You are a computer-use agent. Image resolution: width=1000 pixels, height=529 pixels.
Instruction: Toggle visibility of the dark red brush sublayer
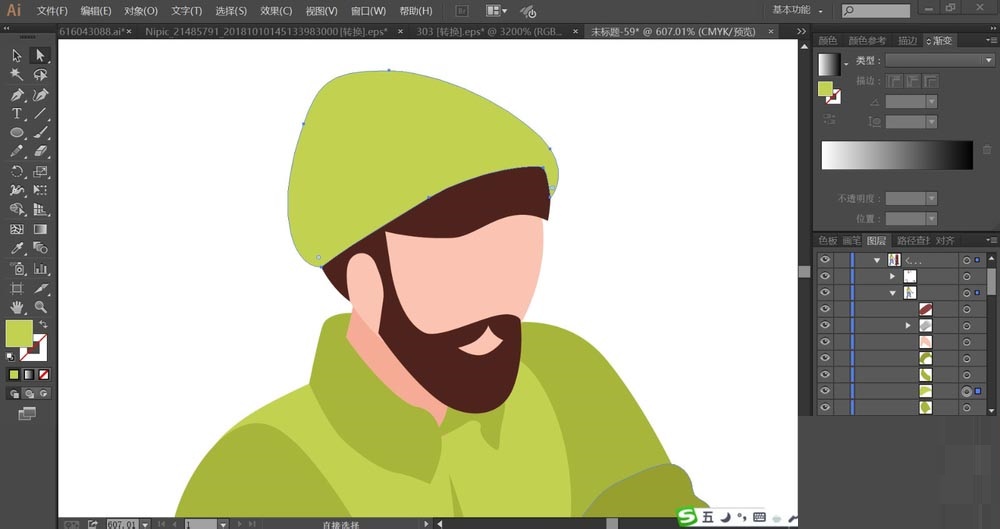[x=825, y=309]
